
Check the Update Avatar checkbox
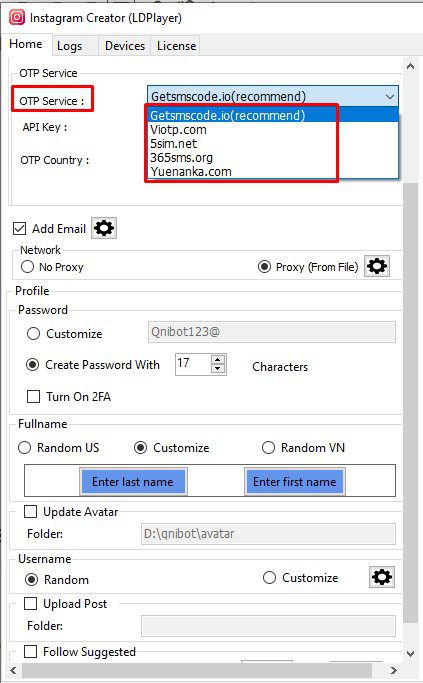[30, 511]
